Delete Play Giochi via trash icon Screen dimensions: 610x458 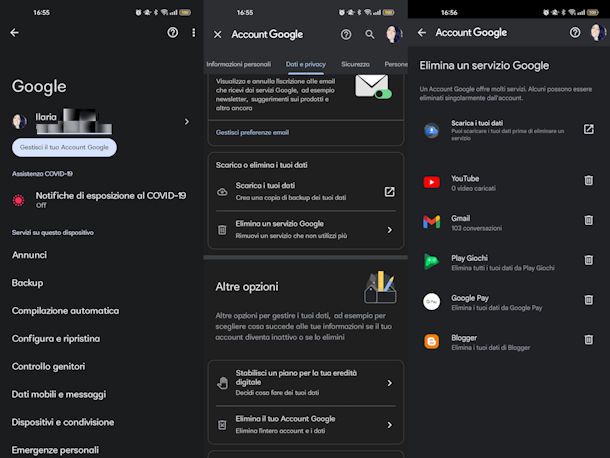coord(589,260)
